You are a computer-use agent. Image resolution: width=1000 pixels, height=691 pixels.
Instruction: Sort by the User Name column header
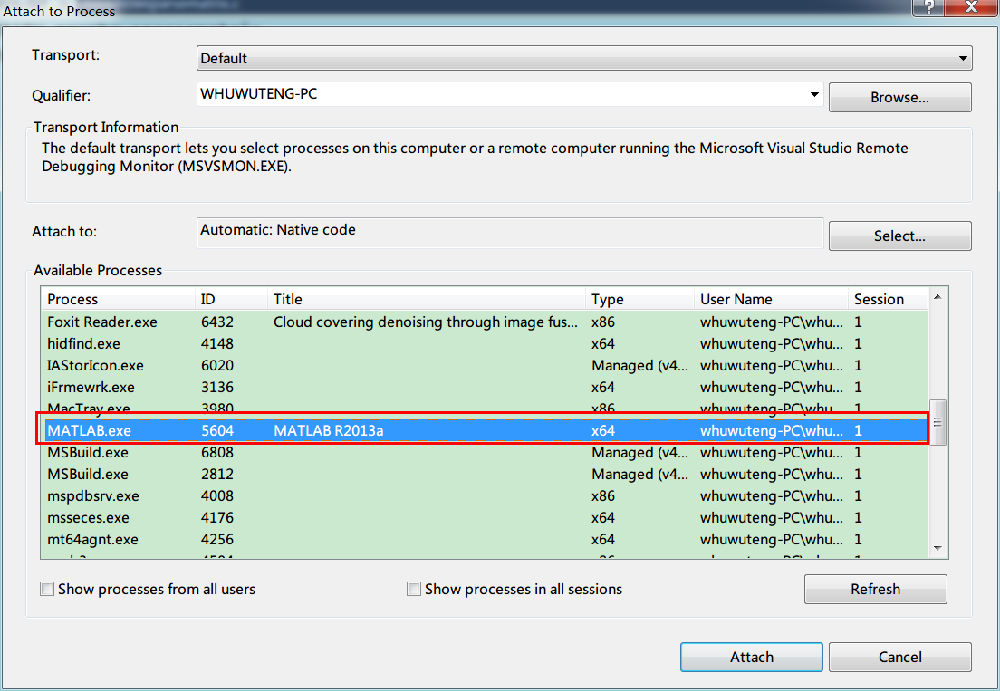[x=771, y=299]
